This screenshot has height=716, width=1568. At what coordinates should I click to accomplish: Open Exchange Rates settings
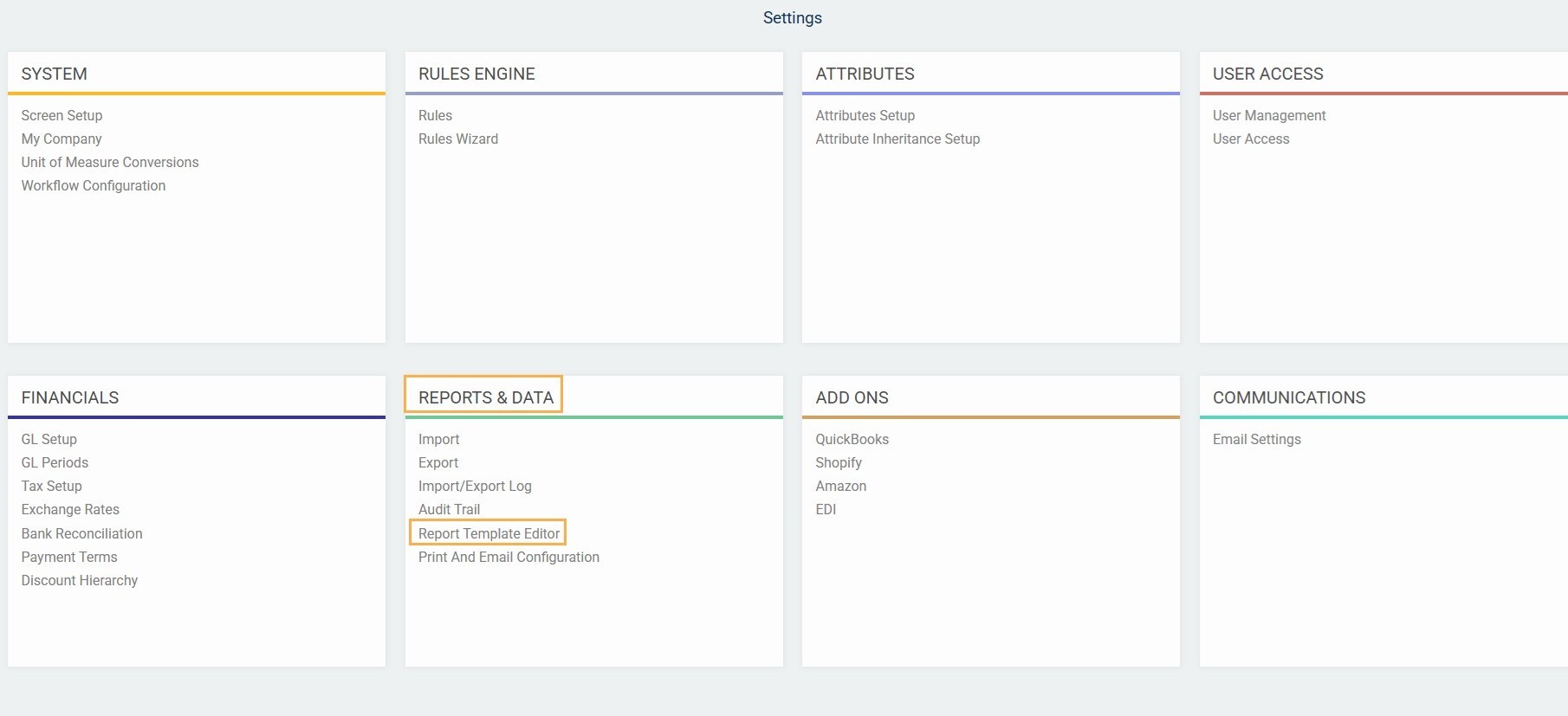70,509
